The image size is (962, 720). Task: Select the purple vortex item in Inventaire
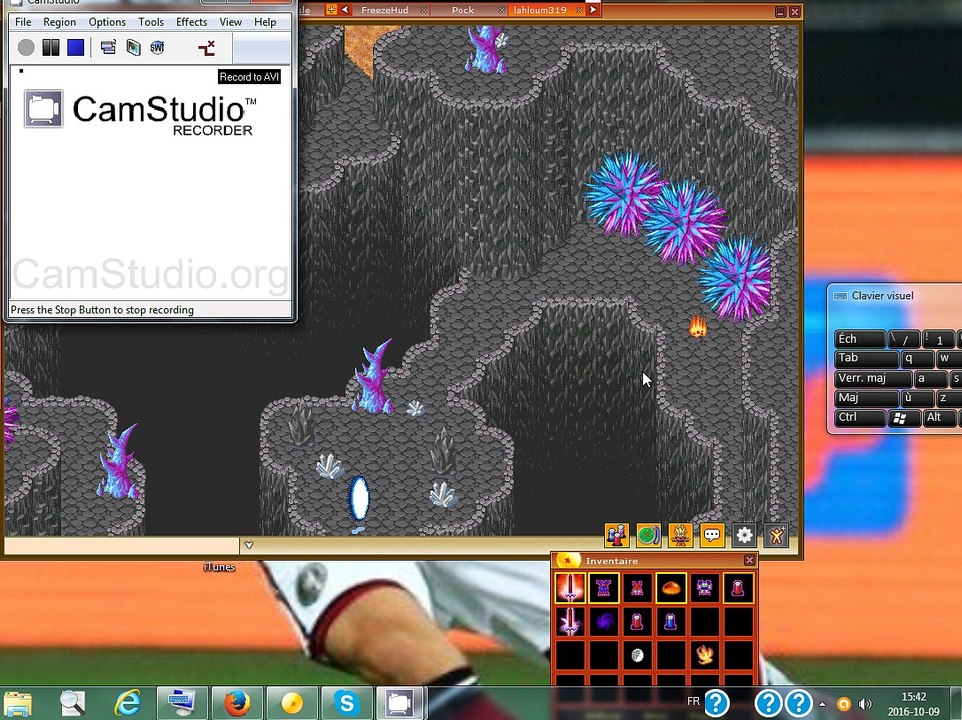click(604, 621)
